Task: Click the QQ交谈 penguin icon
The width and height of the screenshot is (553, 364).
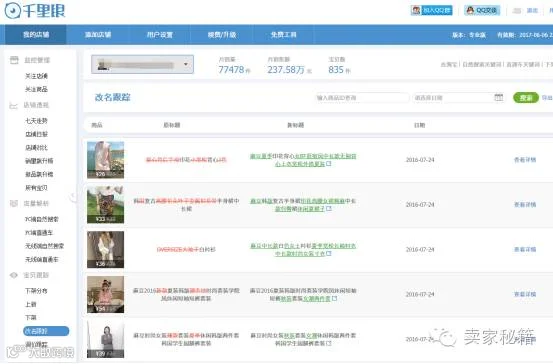Action: click(x=470, y=10)
